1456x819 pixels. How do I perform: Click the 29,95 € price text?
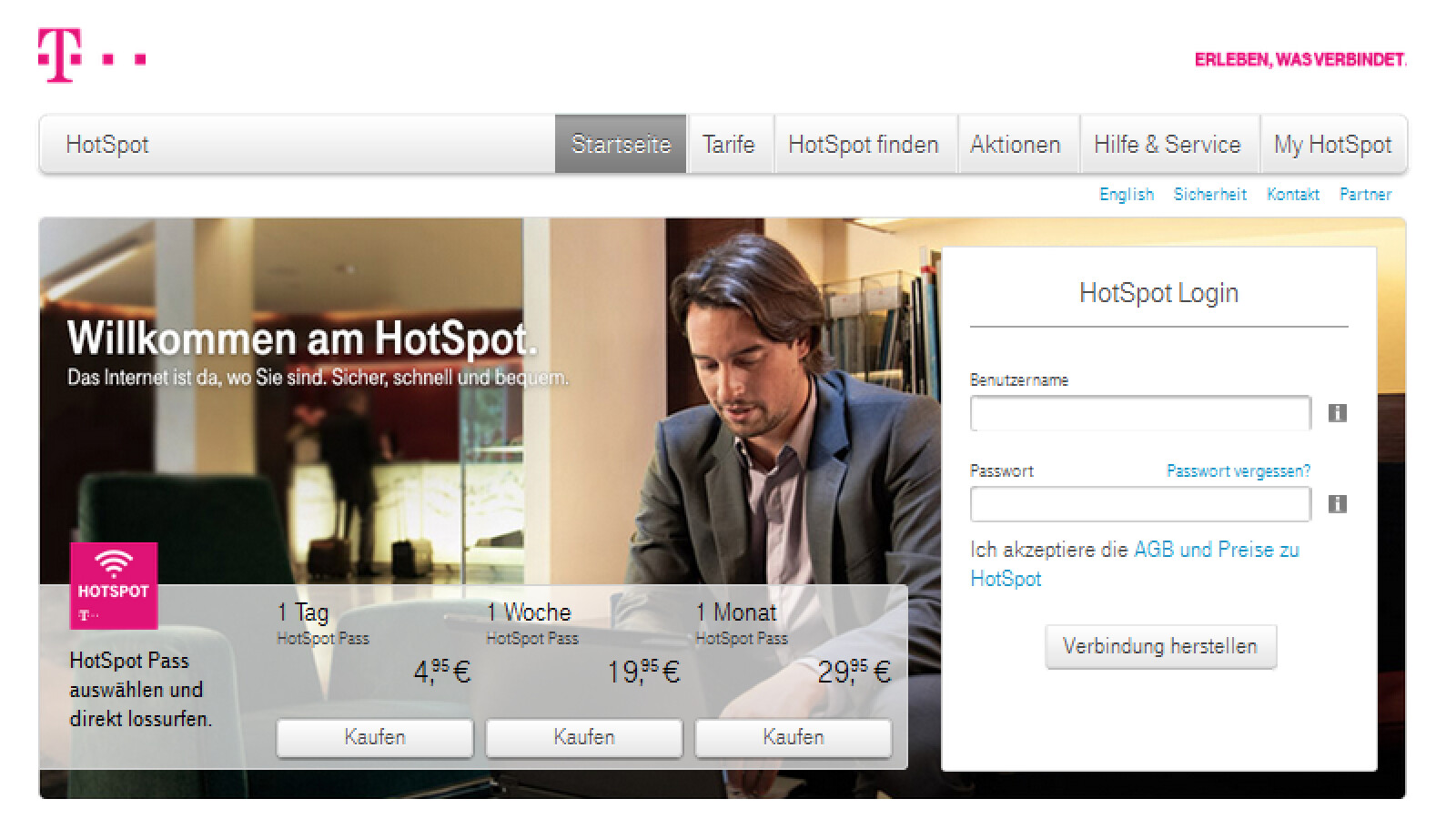click(854, 672)
